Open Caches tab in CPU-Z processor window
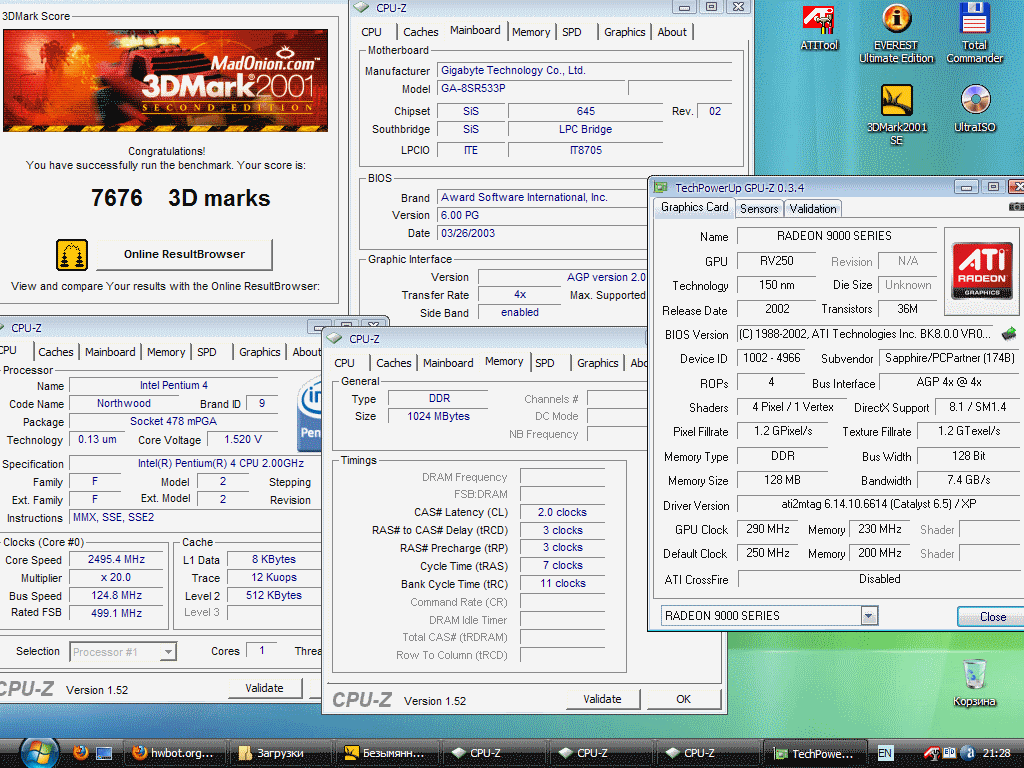Viewport: 1024px width, 768px height. [x=56, y=352]
